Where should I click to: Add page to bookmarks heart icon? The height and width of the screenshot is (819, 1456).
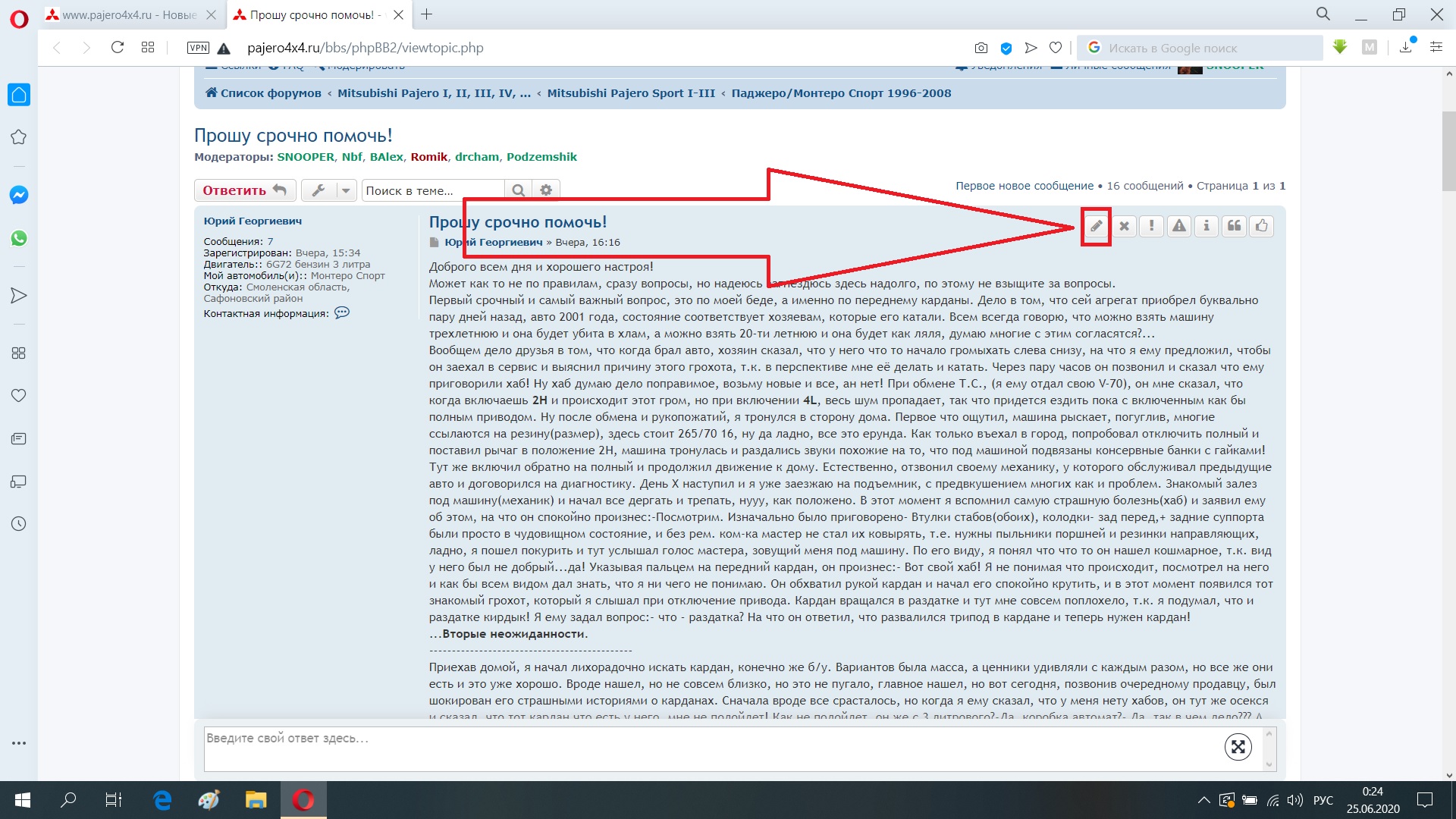click(x=1055, y=48)
